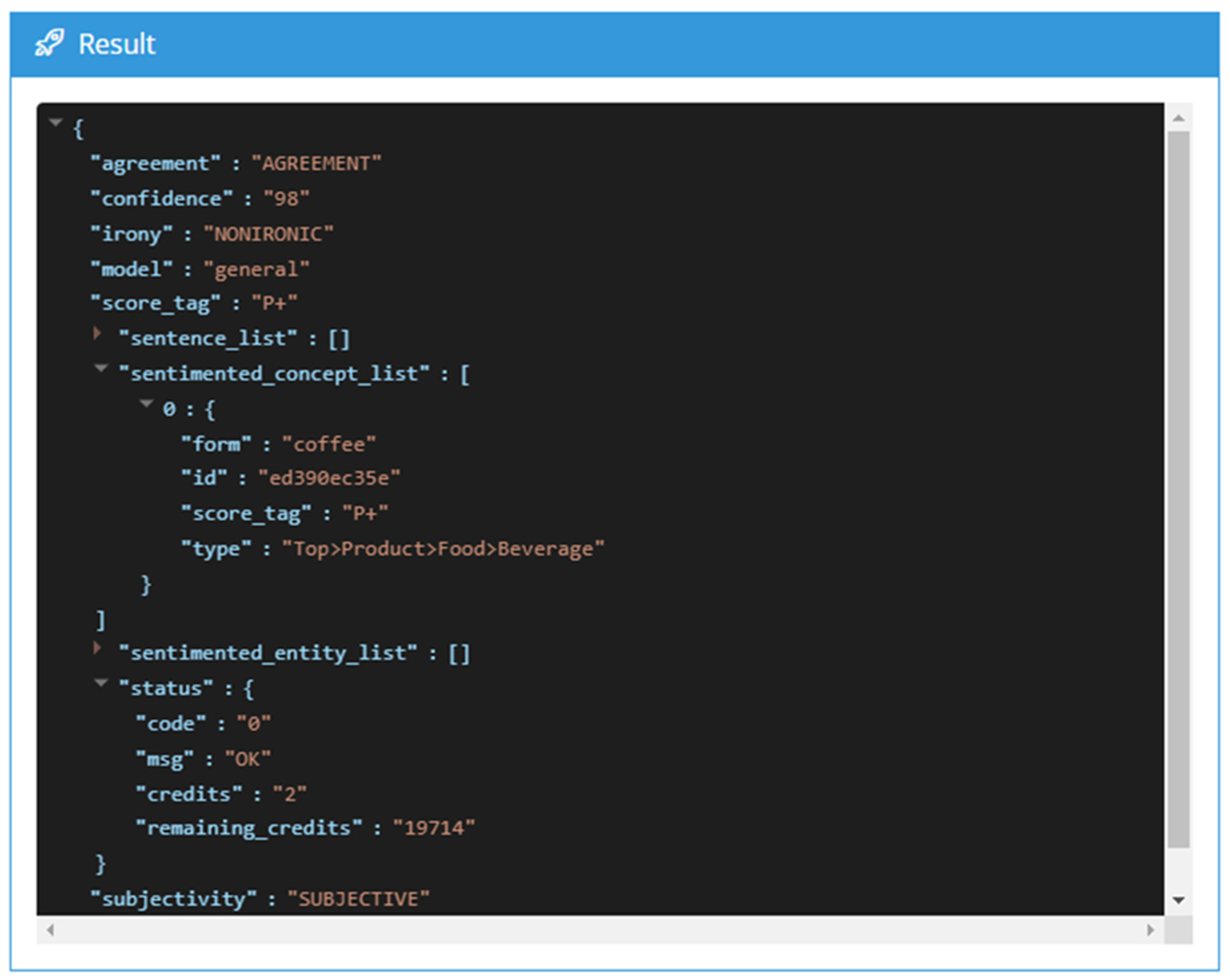Viewport: 1230px width, 980px height.
Task: Click the horizontal scrollbar track
Action: pos(599,930)
